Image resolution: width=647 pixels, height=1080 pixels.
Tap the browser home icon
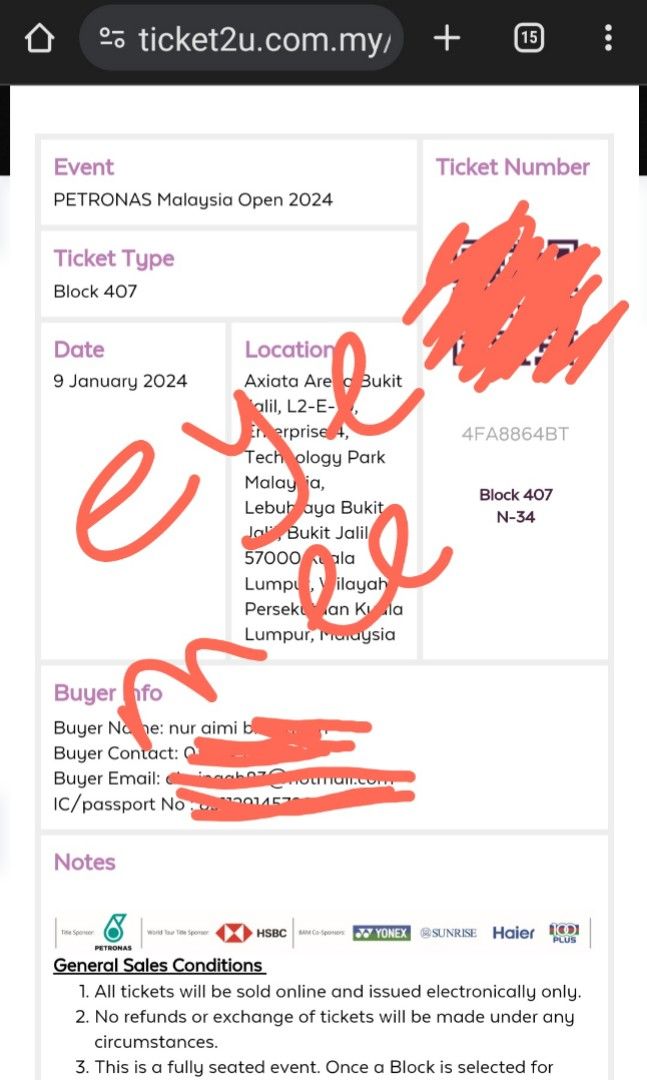point(39,38)
